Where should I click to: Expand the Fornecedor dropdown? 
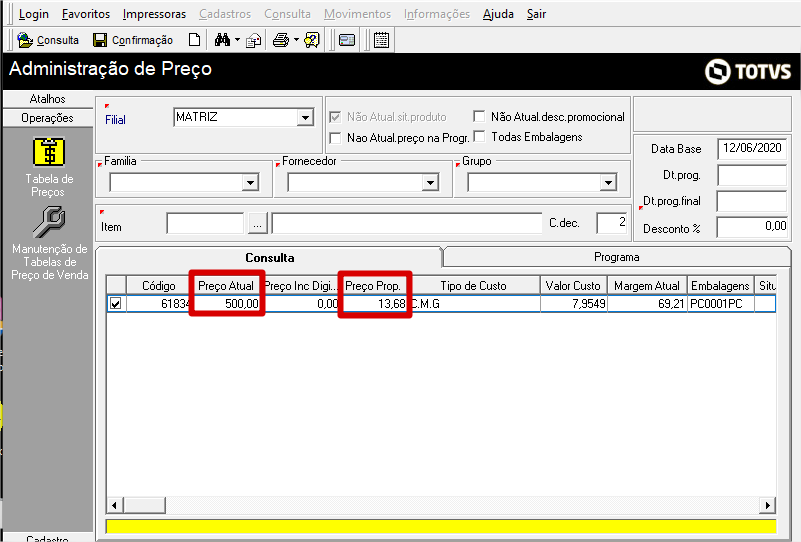coord(431,182)
